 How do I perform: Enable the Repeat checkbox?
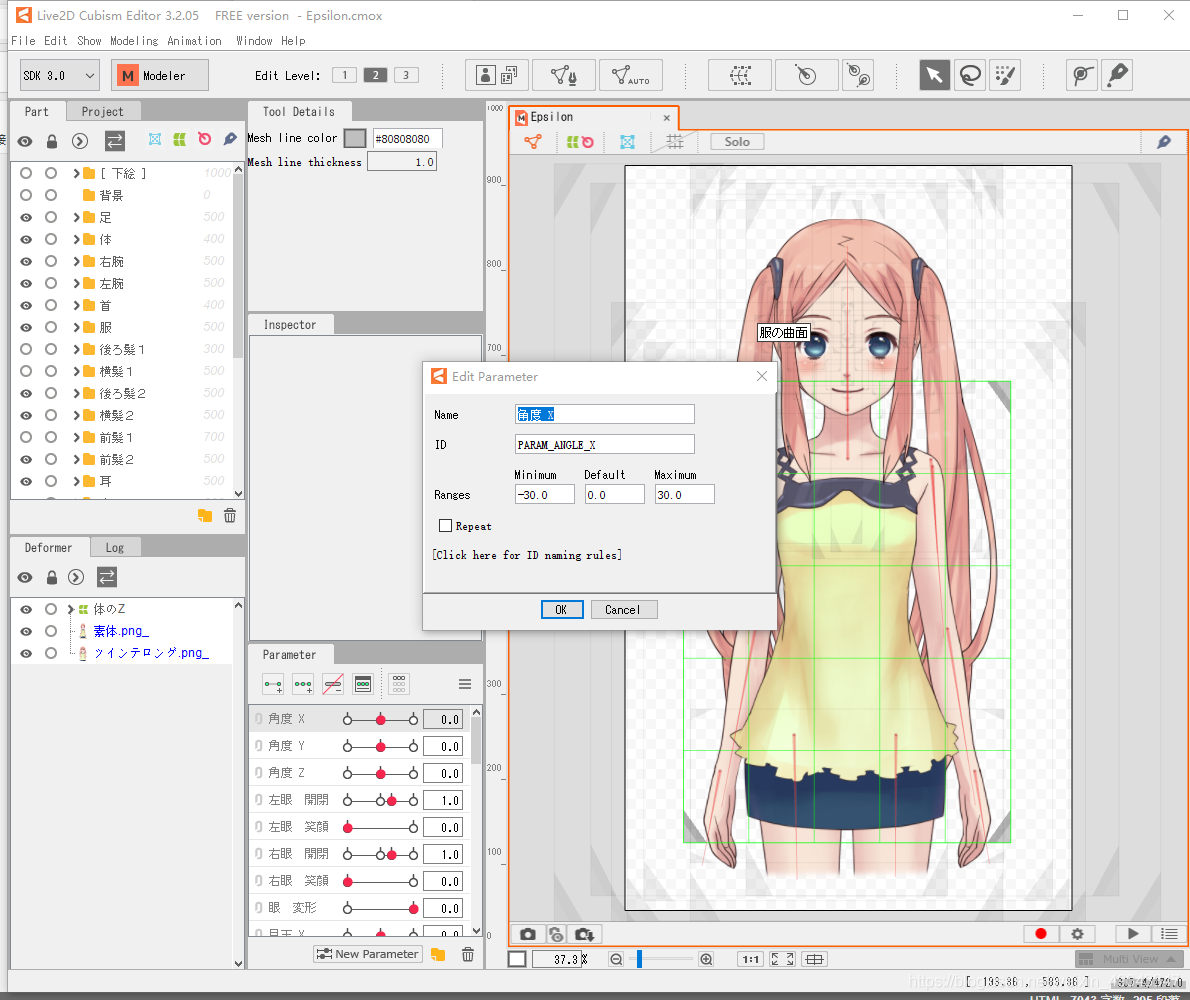click(445, 526)
